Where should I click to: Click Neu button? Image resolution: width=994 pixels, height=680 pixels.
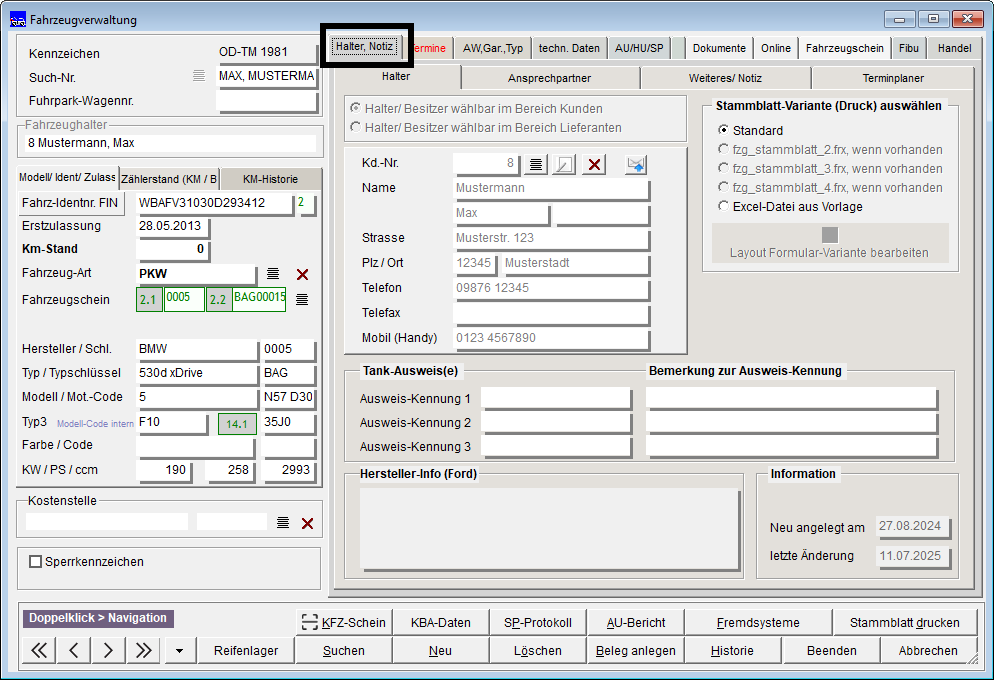click(x=440, y=650)
